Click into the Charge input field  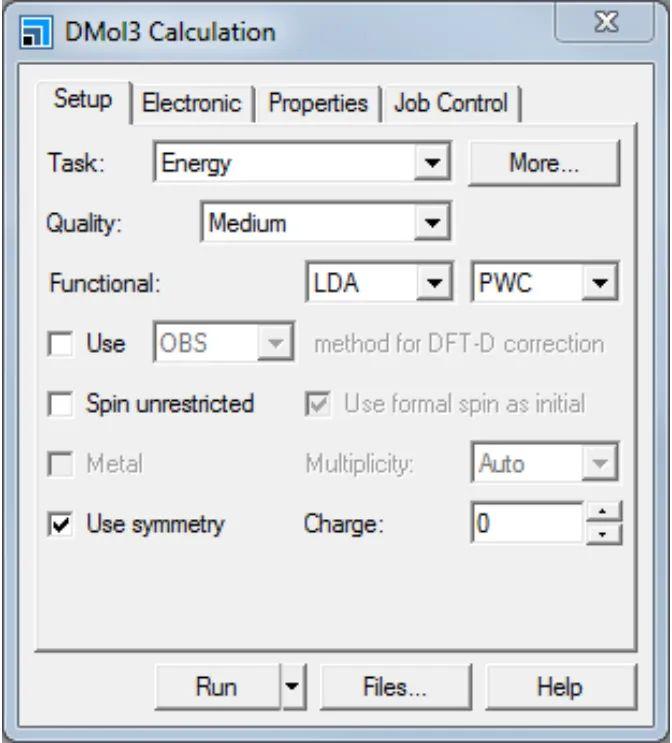tap(526, 523)
